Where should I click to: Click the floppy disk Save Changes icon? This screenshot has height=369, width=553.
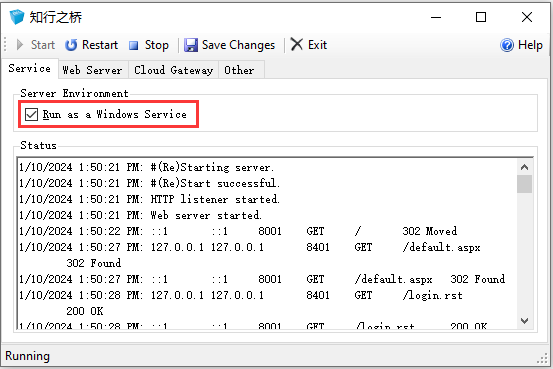pos(191,45)
